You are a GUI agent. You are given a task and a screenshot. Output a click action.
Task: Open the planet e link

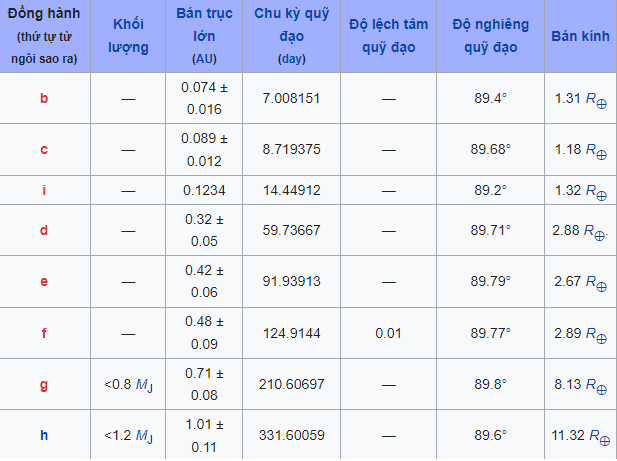point(44,281)
